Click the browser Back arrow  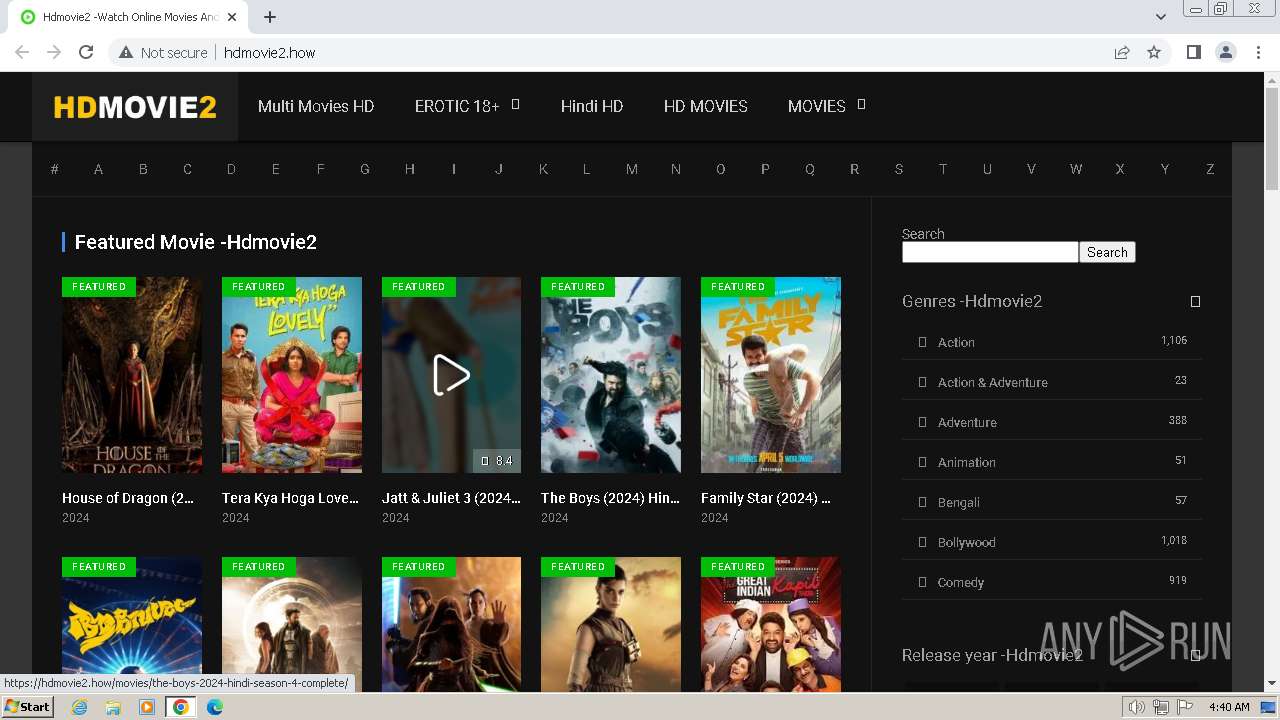[22, 52]
